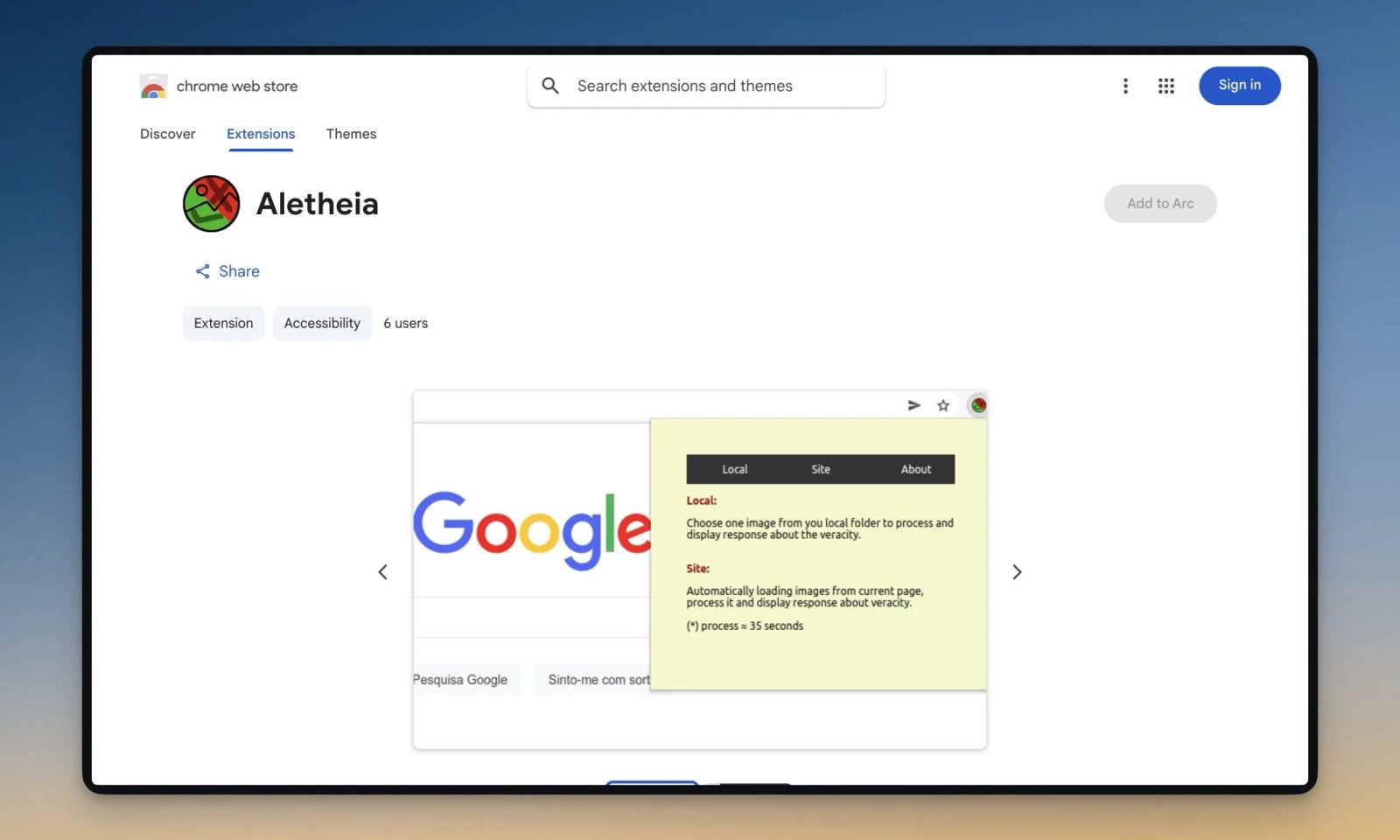Image resolution: width=1400 pixels, height=840 pixels.
Task: Switch to the Discover tab
Action: tap(167, 134)
